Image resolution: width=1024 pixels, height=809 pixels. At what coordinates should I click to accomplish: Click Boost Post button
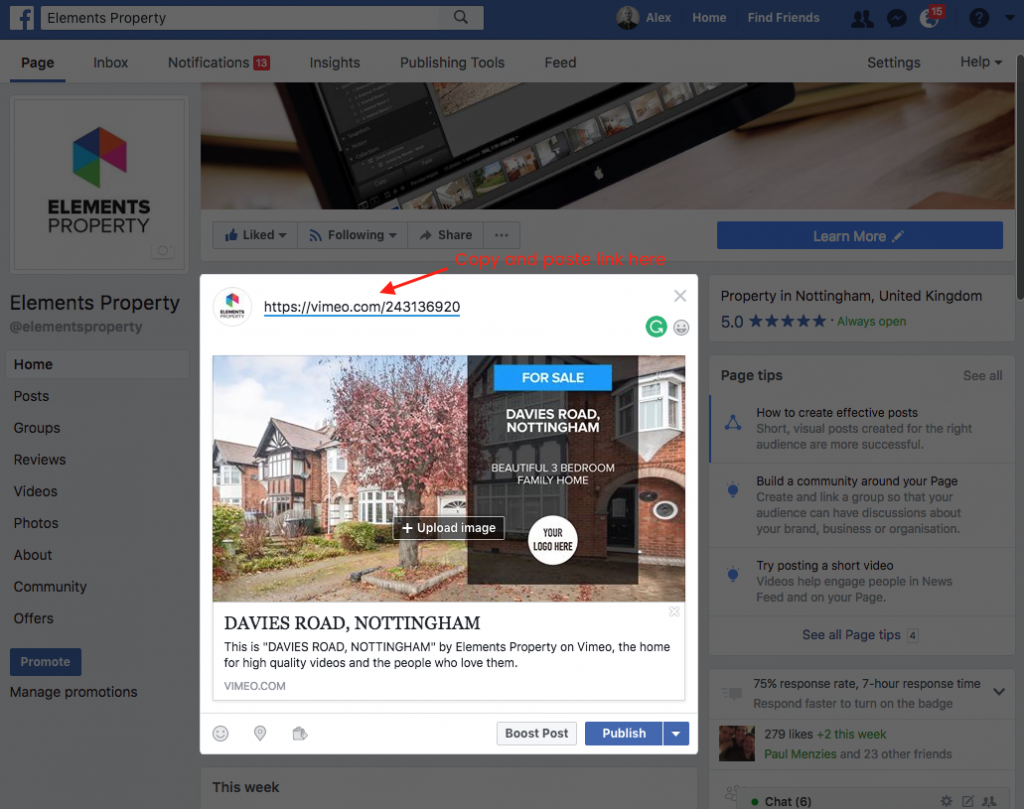point(536,733)
